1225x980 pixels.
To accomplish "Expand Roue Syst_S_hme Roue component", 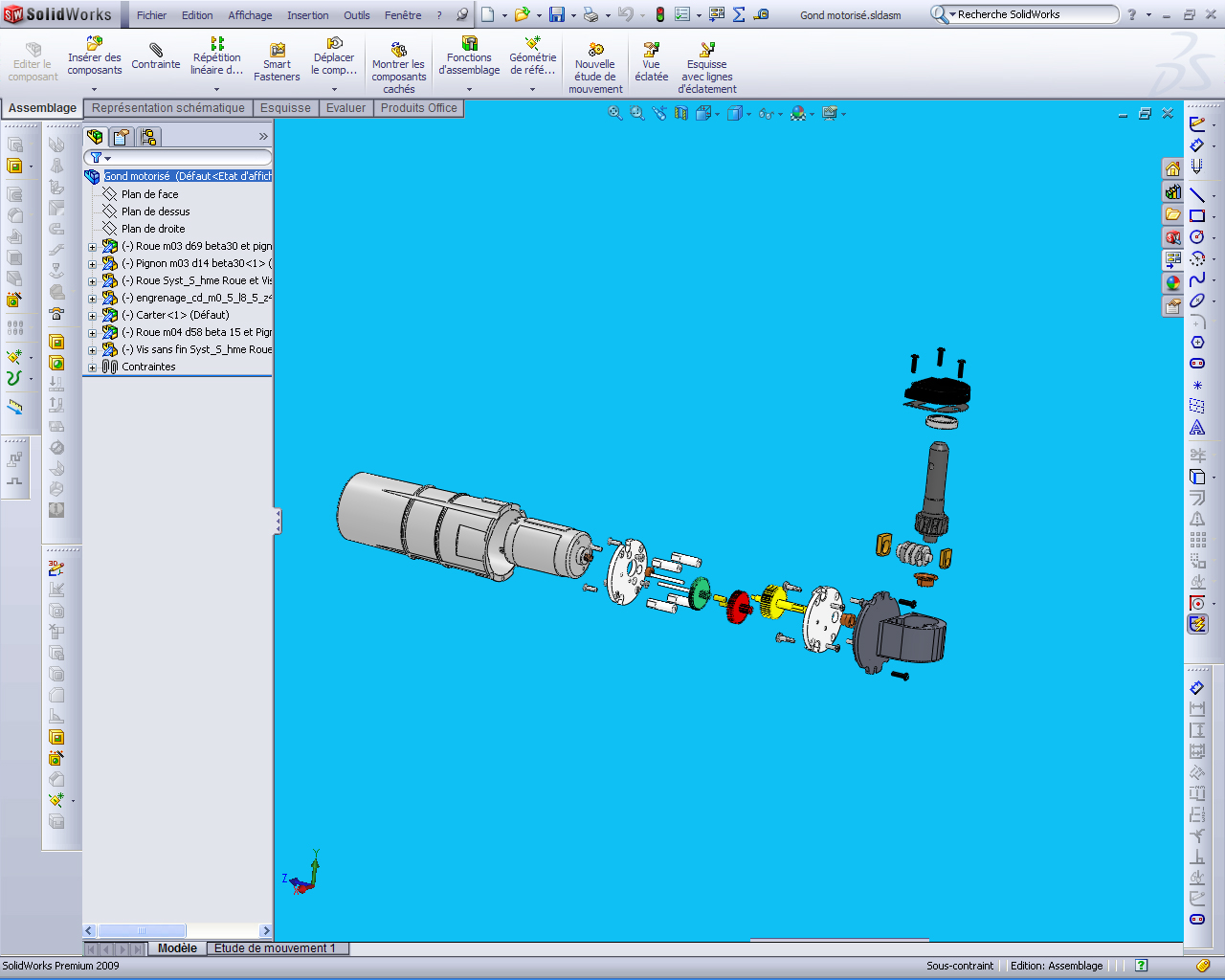I will (x=92, y=281).
